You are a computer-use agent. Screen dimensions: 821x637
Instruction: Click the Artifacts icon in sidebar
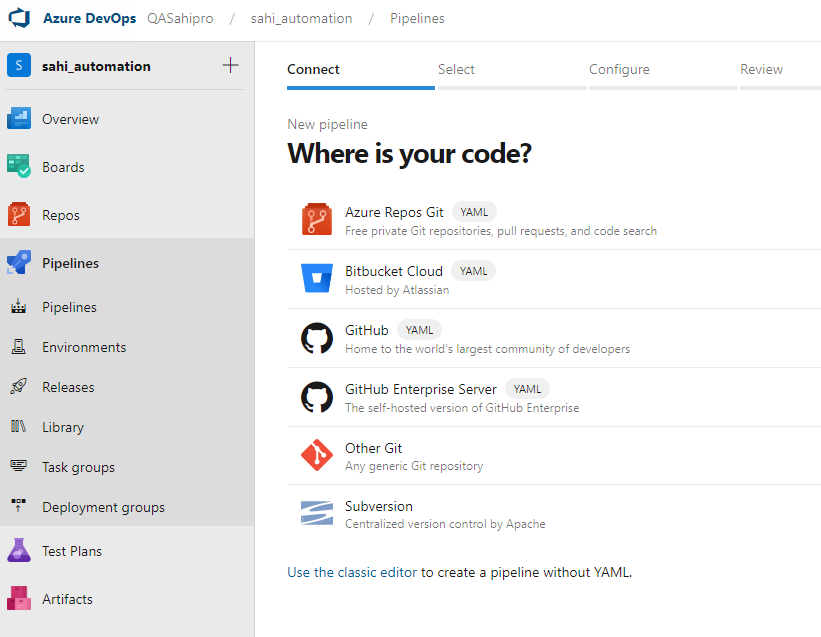(x=19, y=599)
